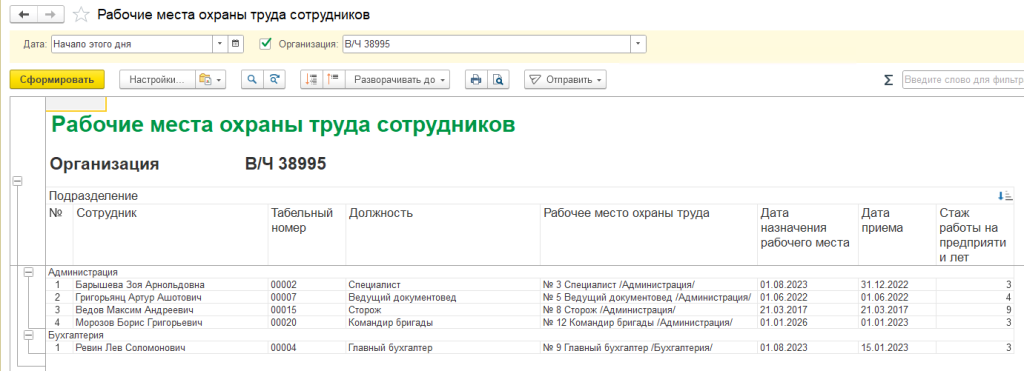Click the Должность column header
The image size is (1024, 371).
(x=443, y=235)
